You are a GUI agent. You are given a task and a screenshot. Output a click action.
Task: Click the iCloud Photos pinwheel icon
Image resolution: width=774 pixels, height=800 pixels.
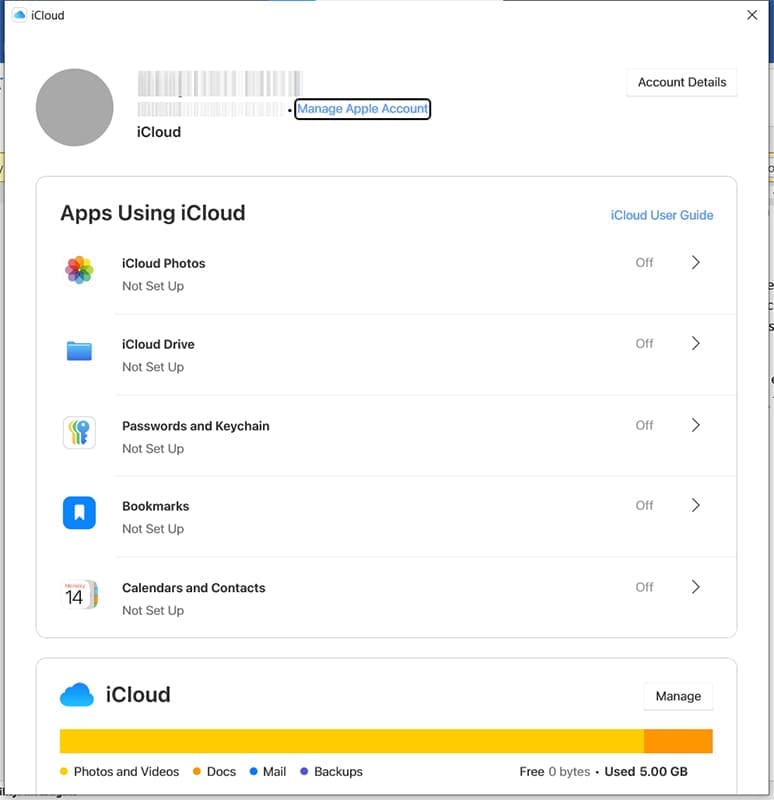point(79,270)
